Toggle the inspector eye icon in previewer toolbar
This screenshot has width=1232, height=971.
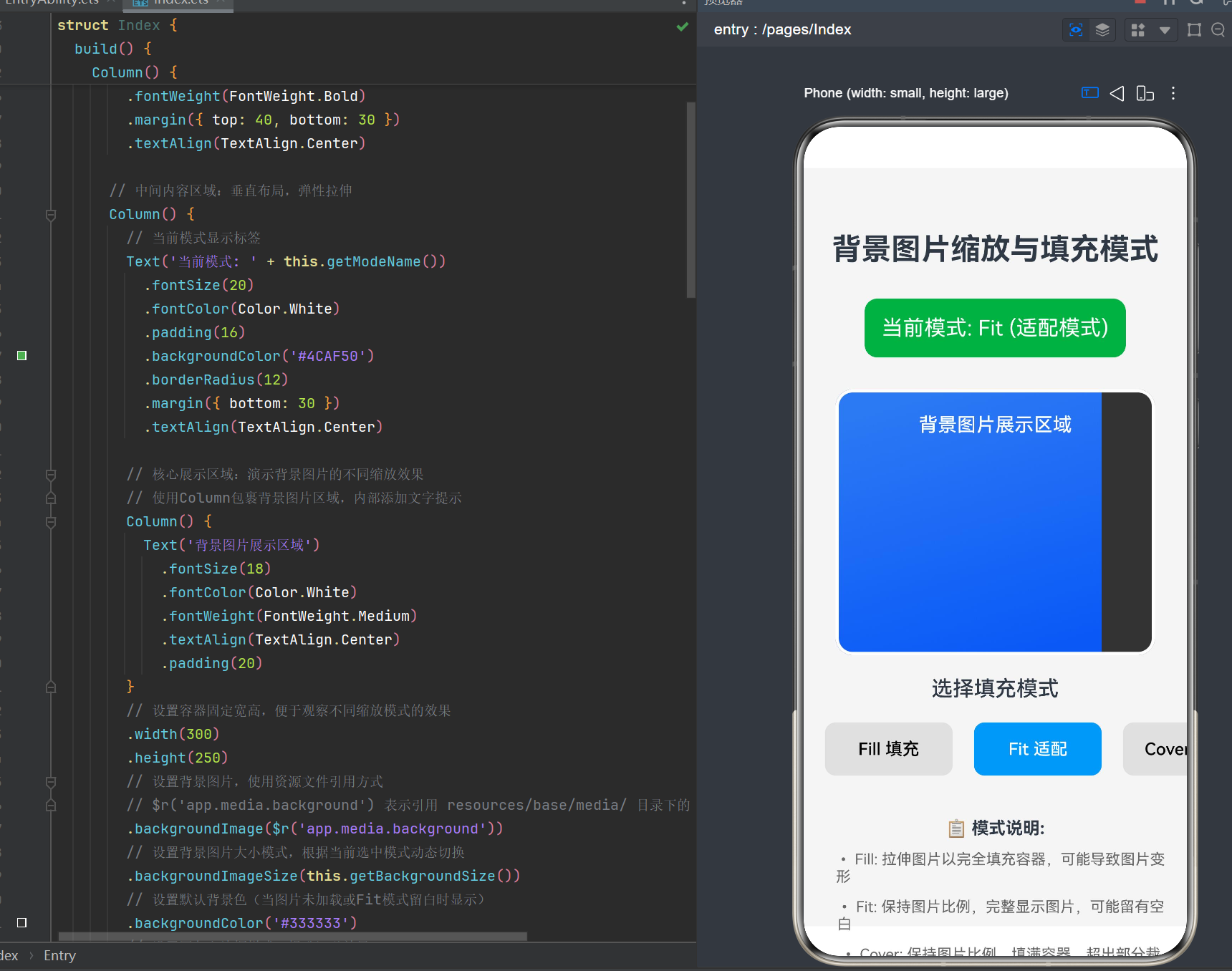(x=1076, y=29)
